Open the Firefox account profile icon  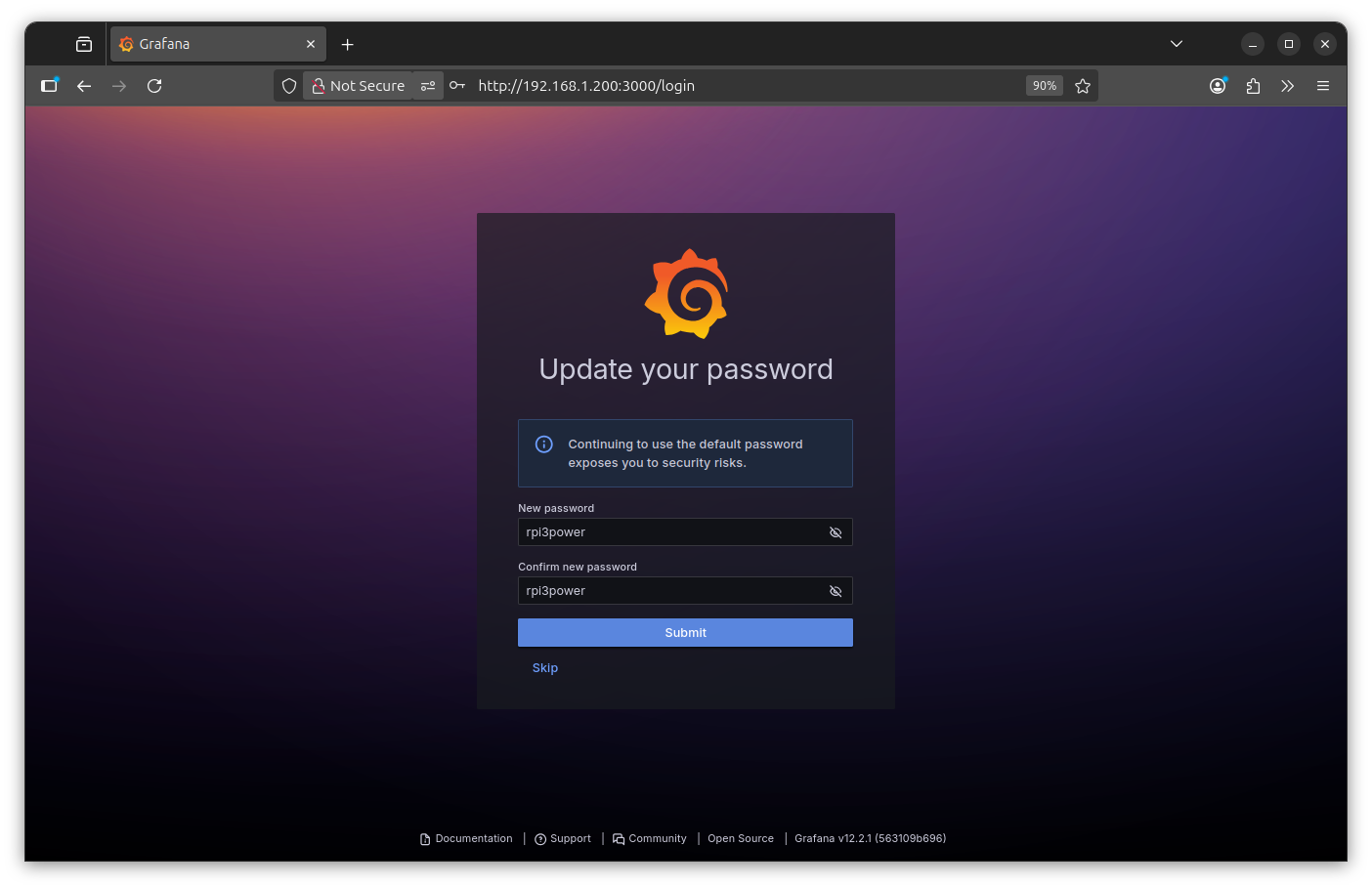[x=1218, y=86]
